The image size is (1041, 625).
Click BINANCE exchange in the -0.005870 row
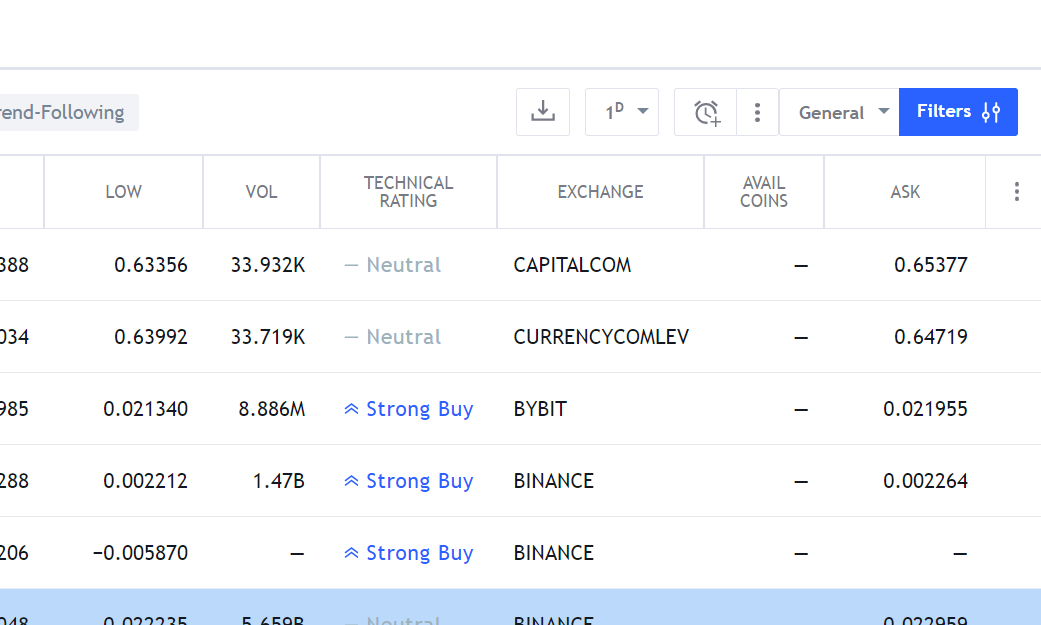(554, 553)
